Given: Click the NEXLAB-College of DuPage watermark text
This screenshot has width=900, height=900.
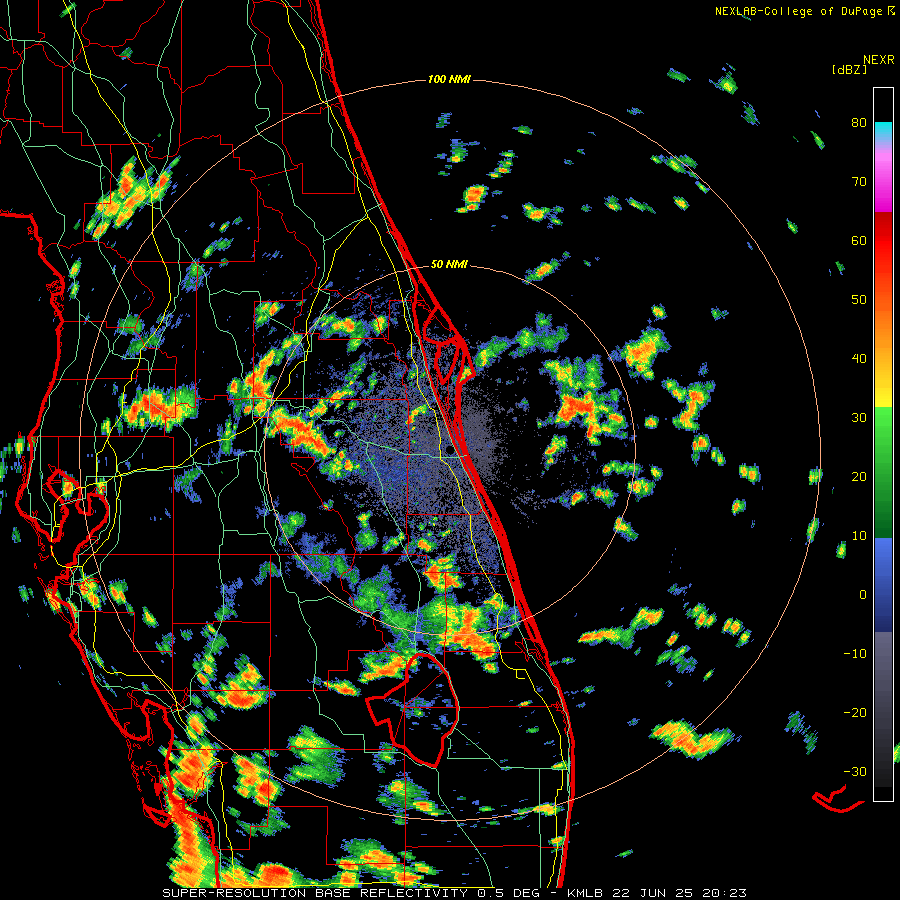Looking at the screenshot, I should (x=799, y=11).
